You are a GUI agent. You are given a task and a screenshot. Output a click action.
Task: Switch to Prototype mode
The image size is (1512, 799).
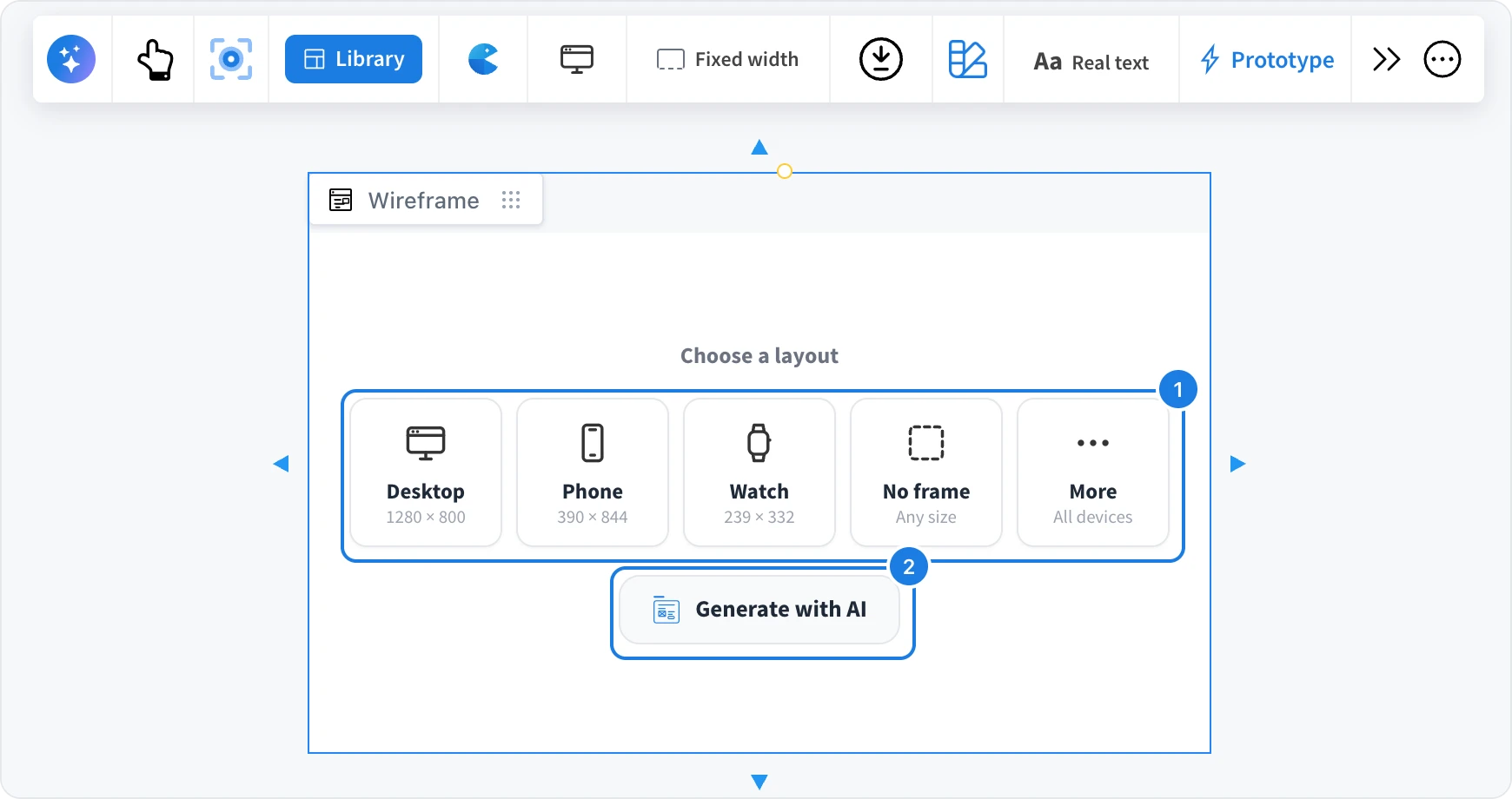point(1267,59)
